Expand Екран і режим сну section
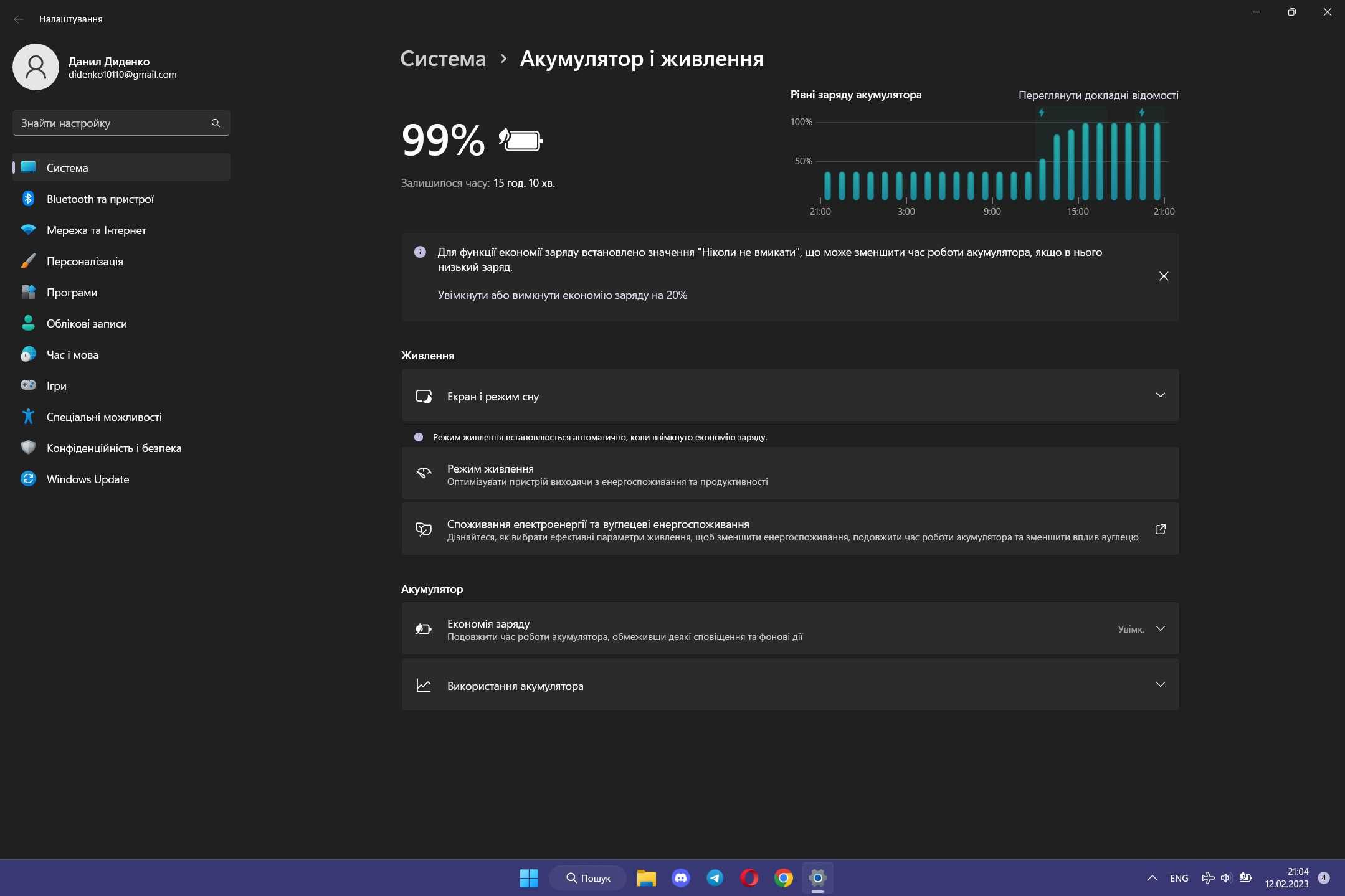 click(x=790, y=395)
